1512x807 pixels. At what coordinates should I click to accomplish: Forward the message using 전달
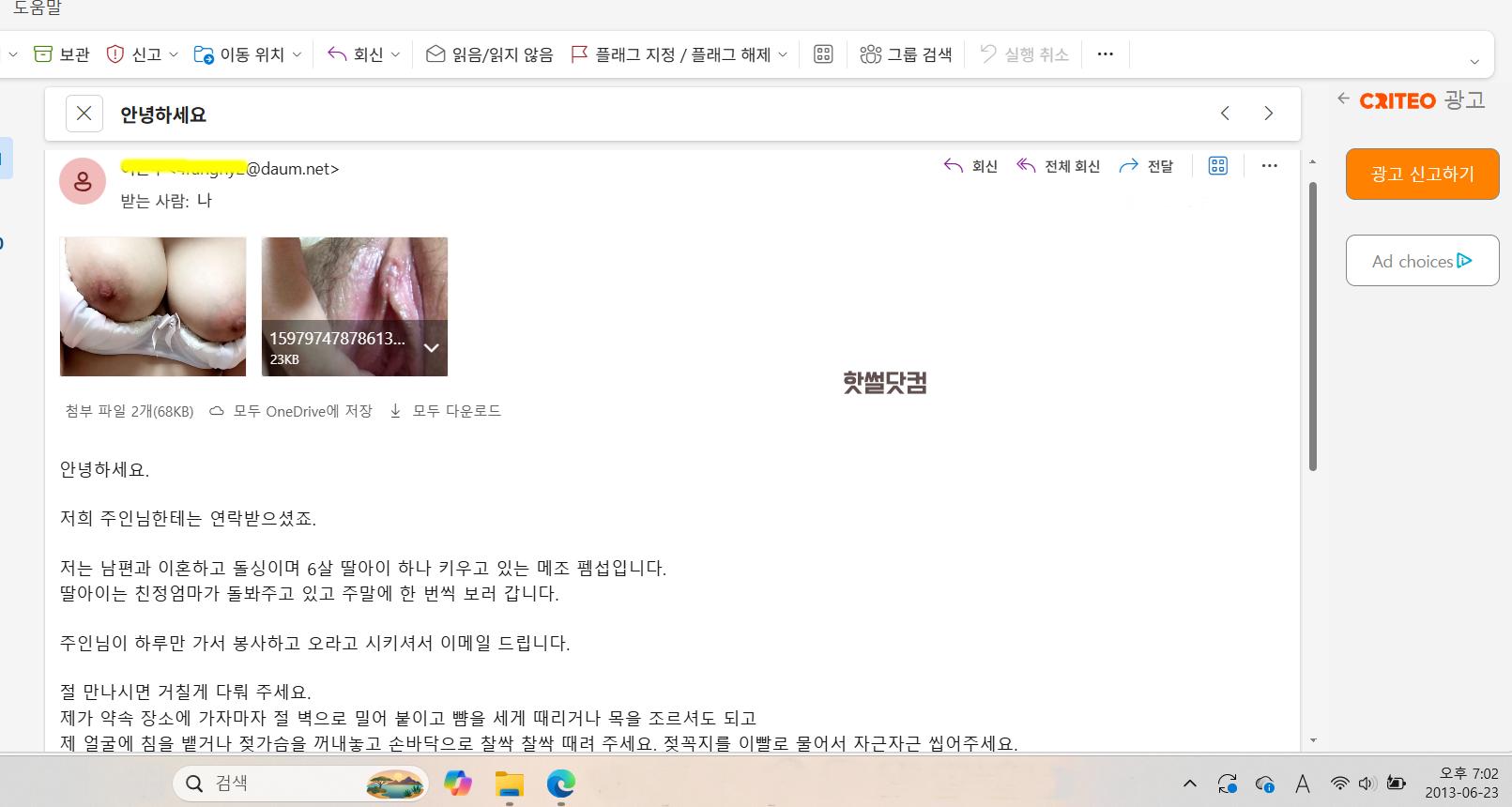click(x=1147, y=166)
